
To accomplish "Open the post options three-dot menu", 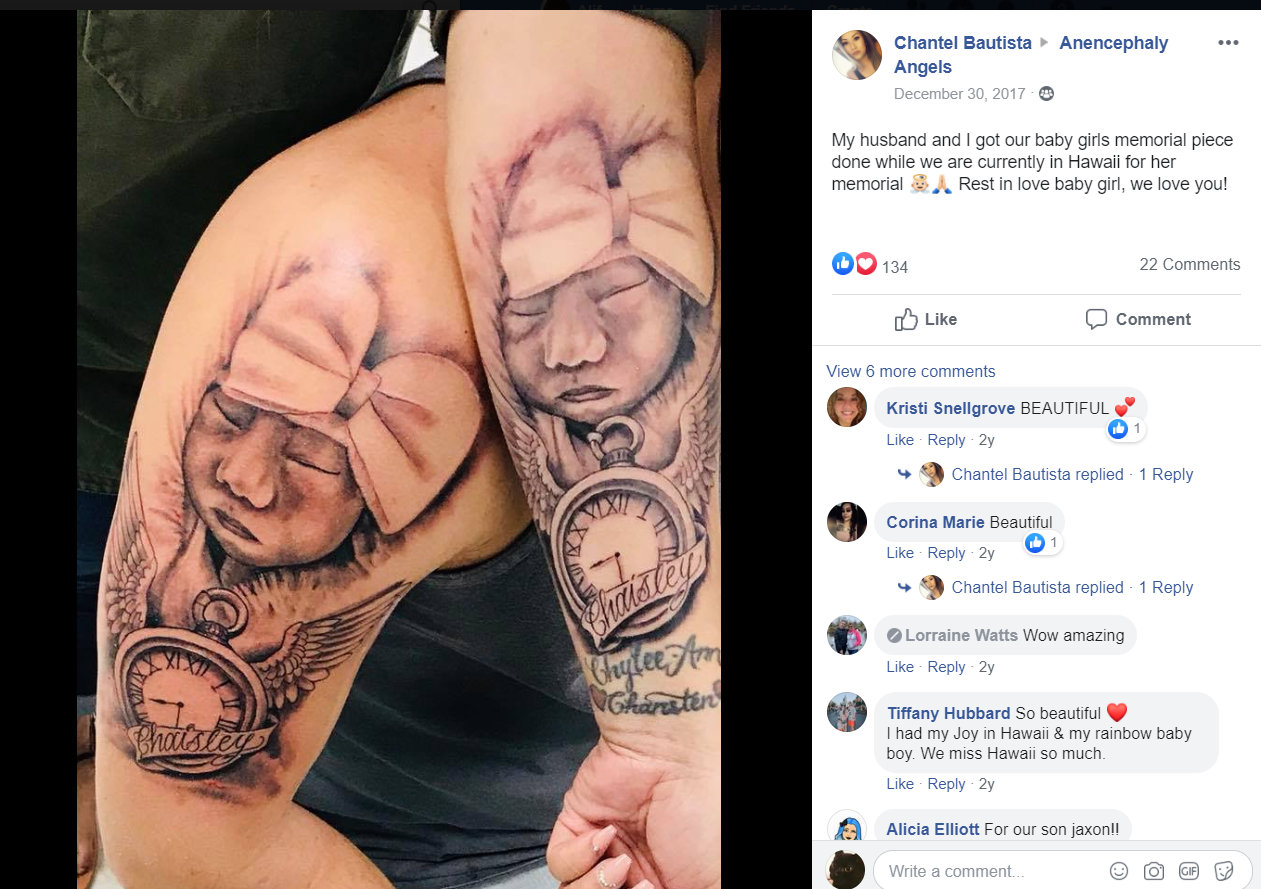I will 1228,43.
